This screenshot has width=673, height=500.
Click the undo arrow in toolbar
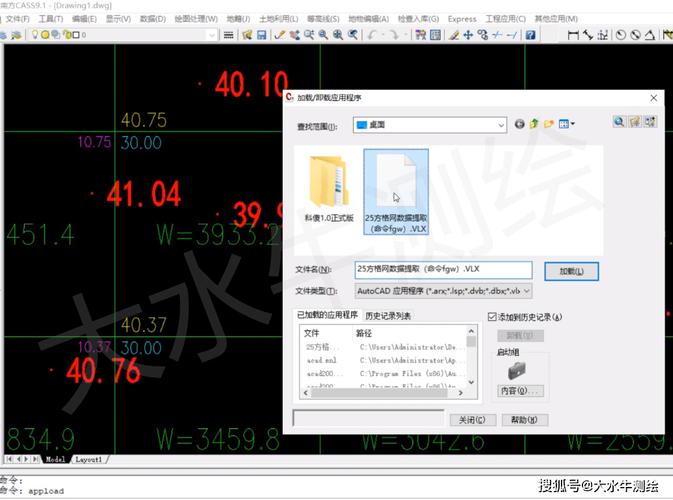coord(373,35)
